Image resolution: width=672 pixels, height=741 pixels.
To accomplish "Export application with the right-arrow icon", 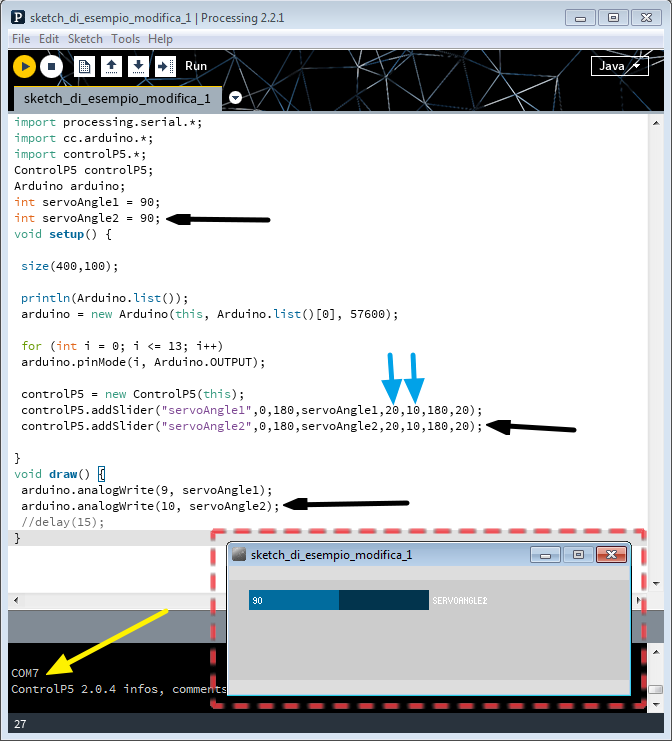I will [x=165, y=66].
